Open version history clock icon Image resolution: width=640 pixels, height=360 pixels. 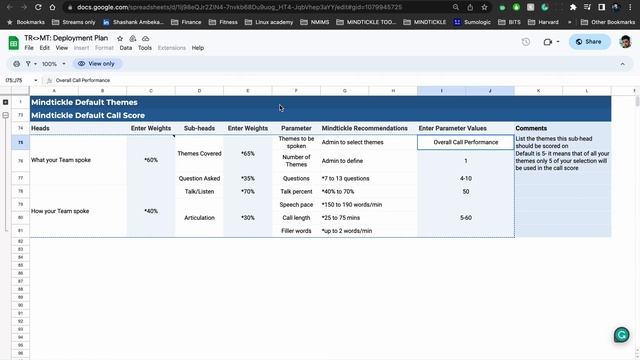[x=526, y=42]
